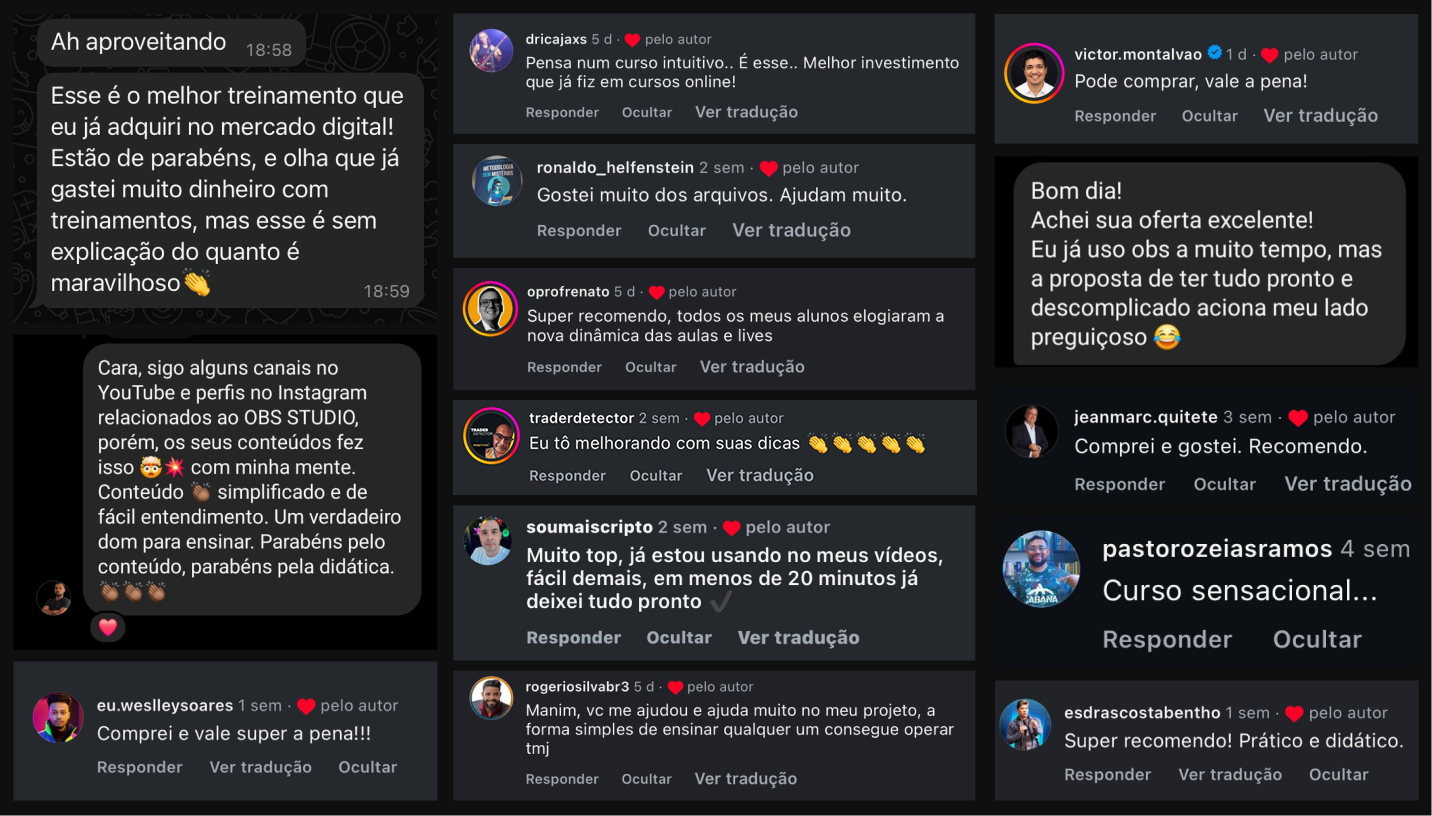This screenshot has height=816, width=1432.
Task: Click Responder under esdrascostabentho comment
Action: point(1107,774)
